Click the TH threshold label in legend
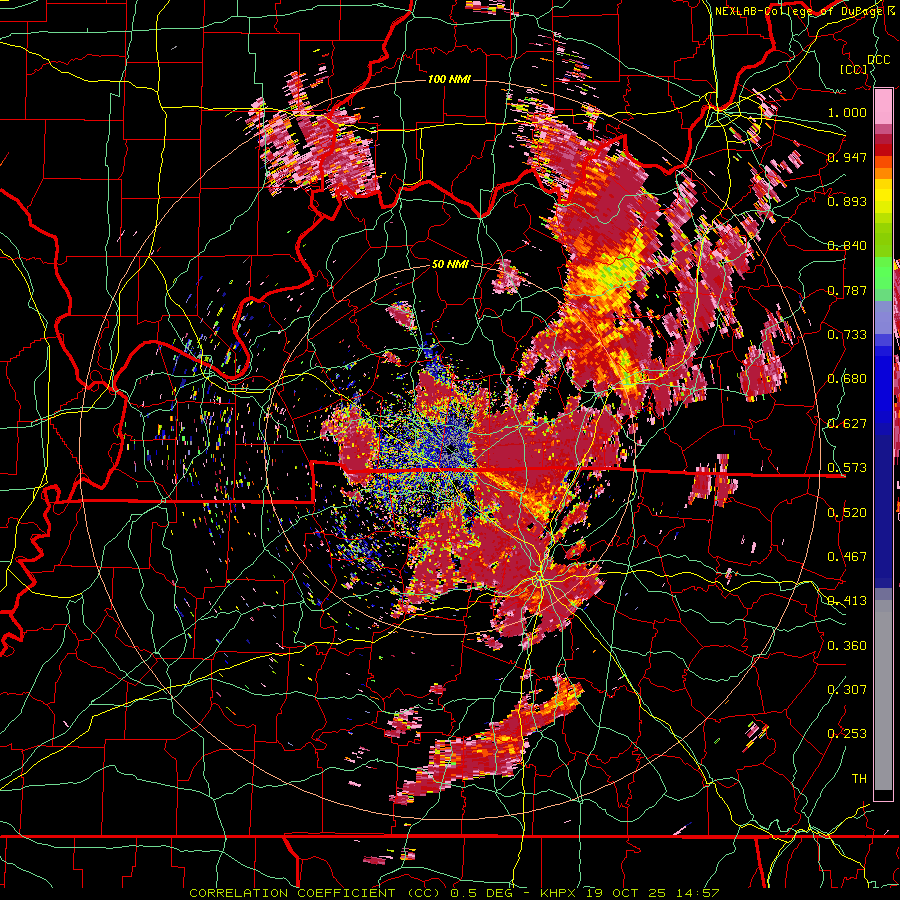Image resolution: width=900 pixels, height=900 pixels. (859, 779)
